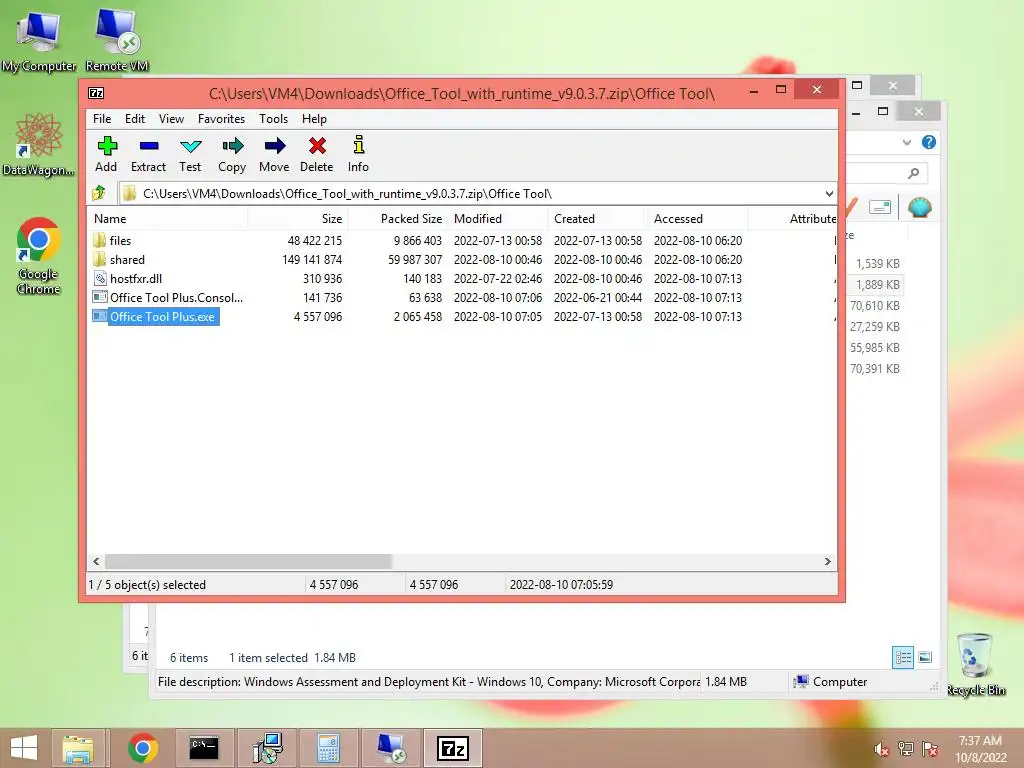Open the View menu

coord(171,119)
